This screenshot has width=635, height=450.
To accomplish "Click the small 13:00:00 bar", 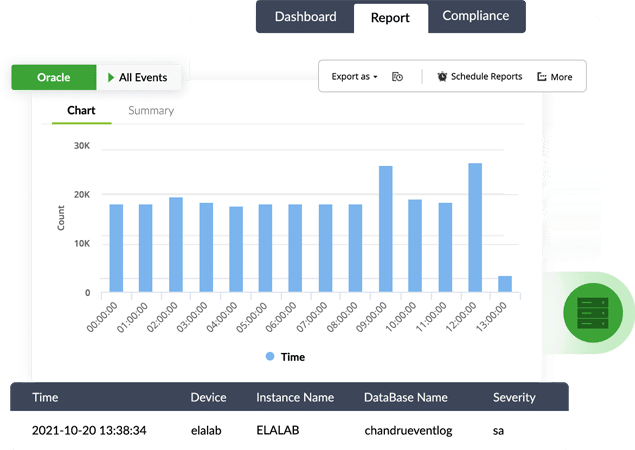I will (505, 284).
